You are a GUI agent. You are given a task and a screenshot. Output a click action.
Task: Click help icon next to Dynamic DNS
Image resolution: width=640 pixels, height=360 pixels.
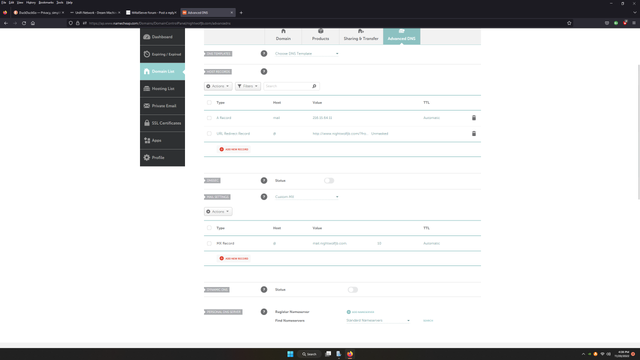pyautogui.click(x=264, y=289)
